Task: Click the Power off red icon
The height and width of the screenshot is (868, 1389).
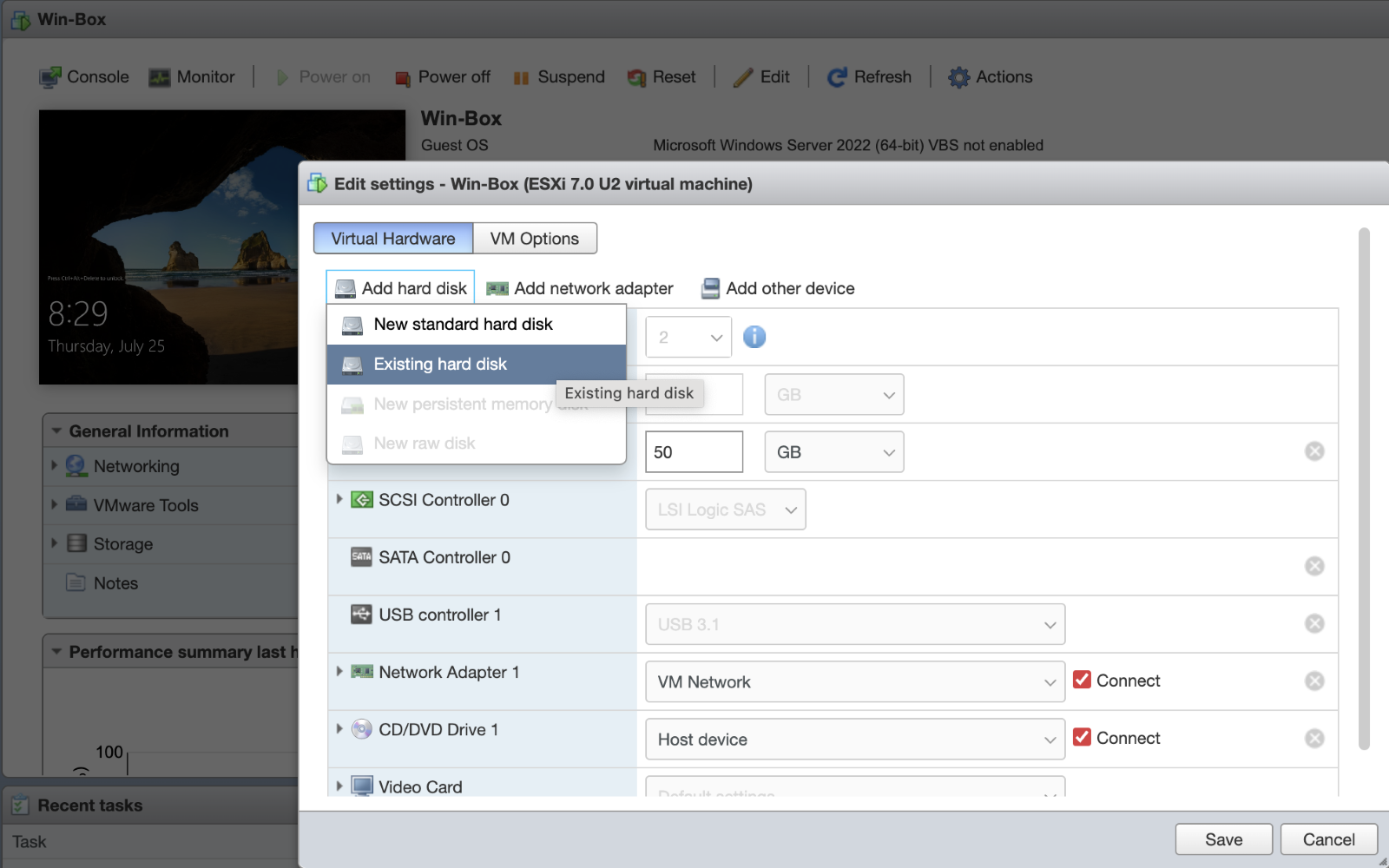Action: pos(402,78)
